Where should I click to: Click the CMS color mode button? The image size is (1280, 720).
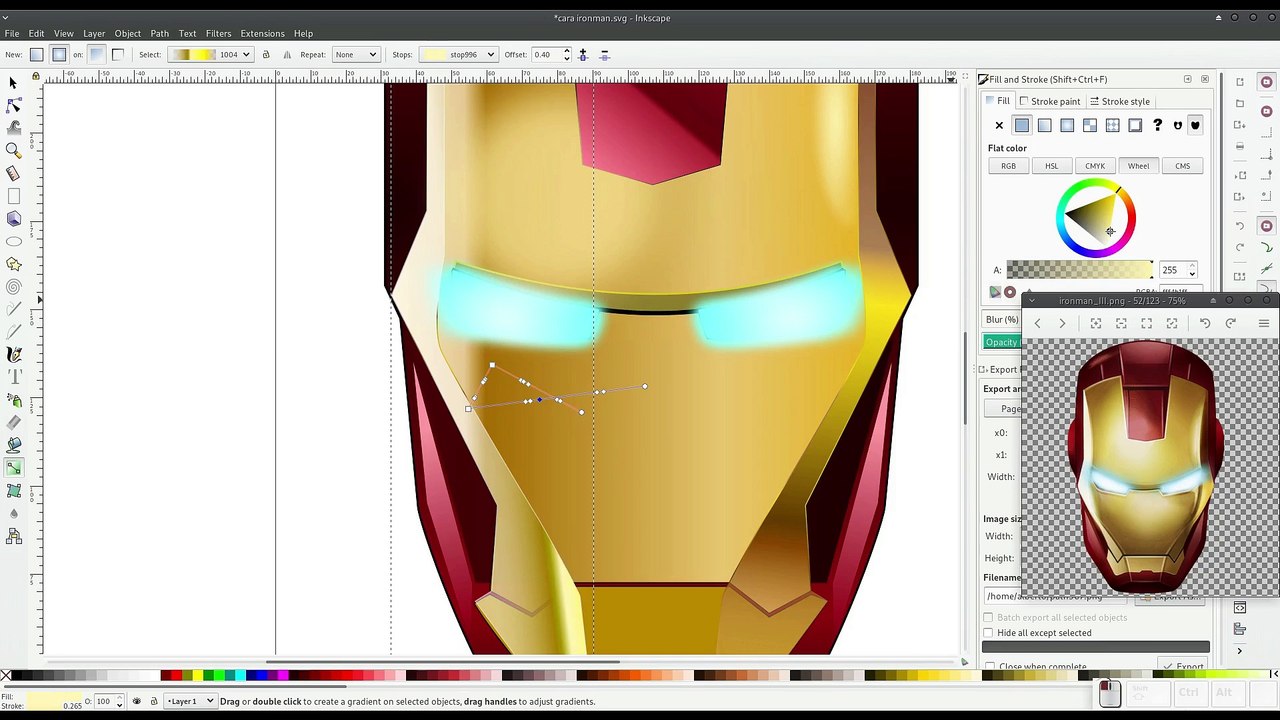click(1182, 166)
